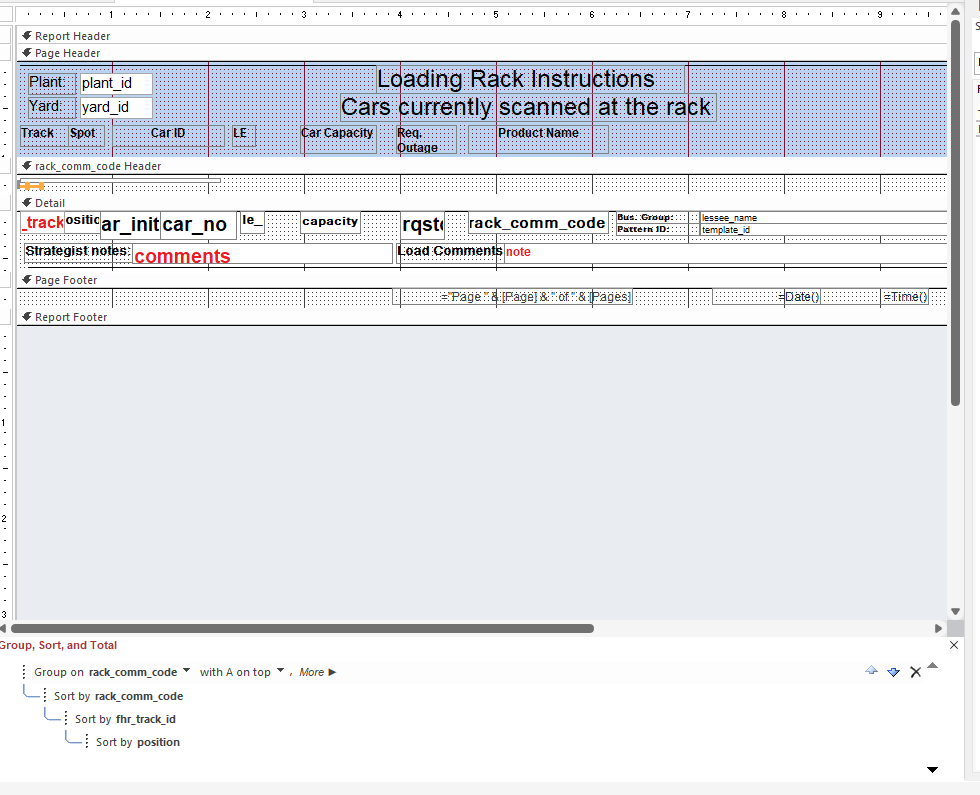Image resolution: width=980 pixels, height=795 pixels.
Task: Expand the More options for the group
Action: 318,672
